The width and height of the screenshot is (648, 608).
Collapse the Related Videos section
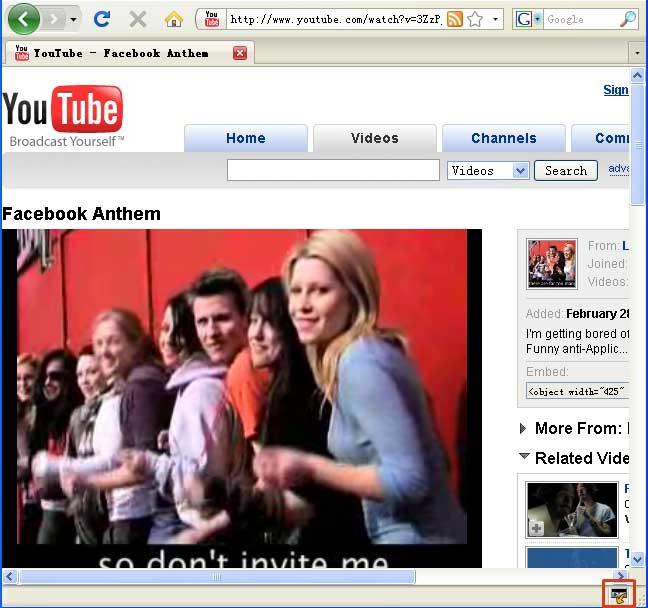(x=524, y=456)
